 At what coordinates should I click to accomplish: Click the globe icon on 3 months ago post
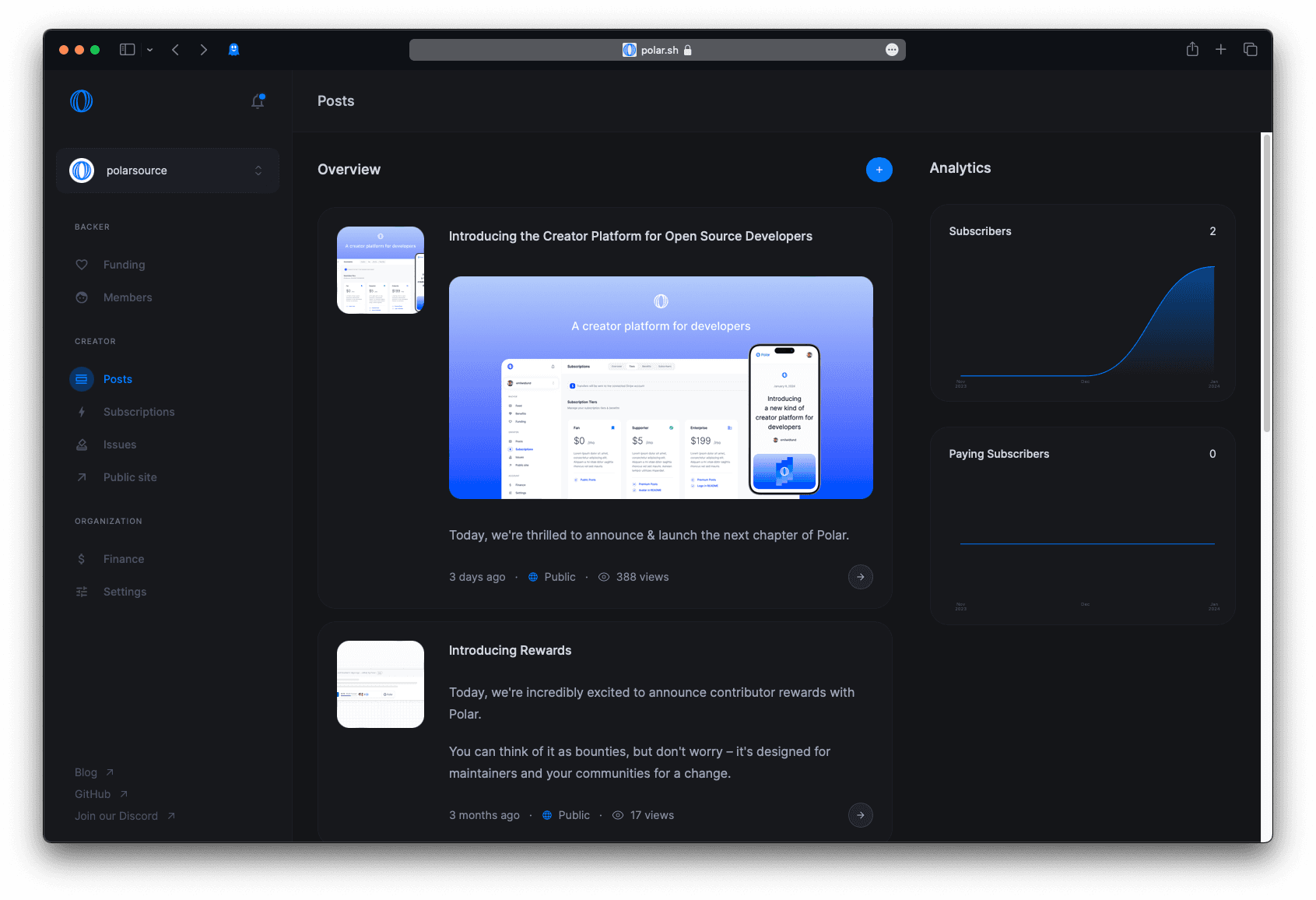tap(547, 815)
